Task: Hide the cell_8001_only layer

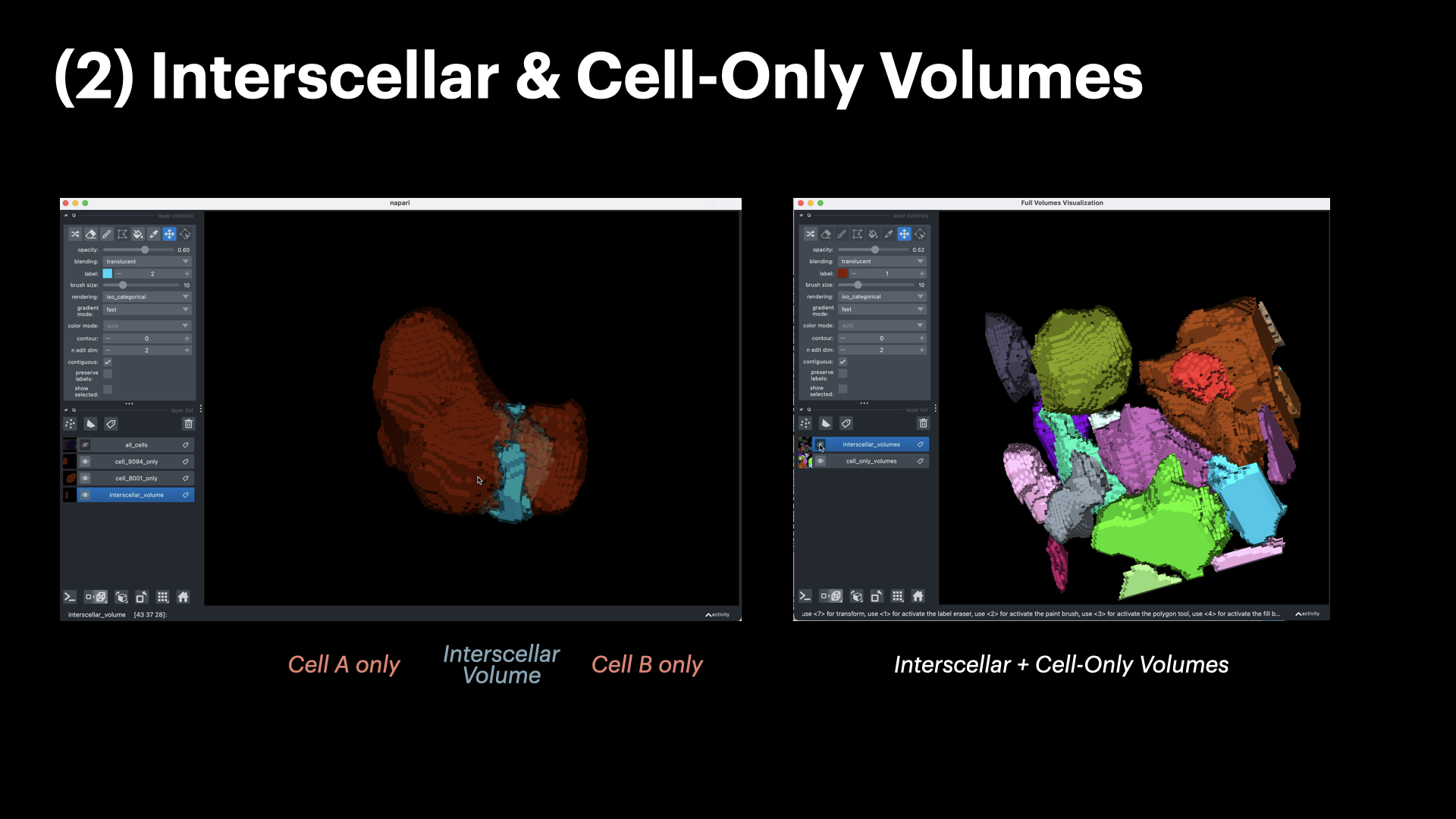Action: (85, 479)
